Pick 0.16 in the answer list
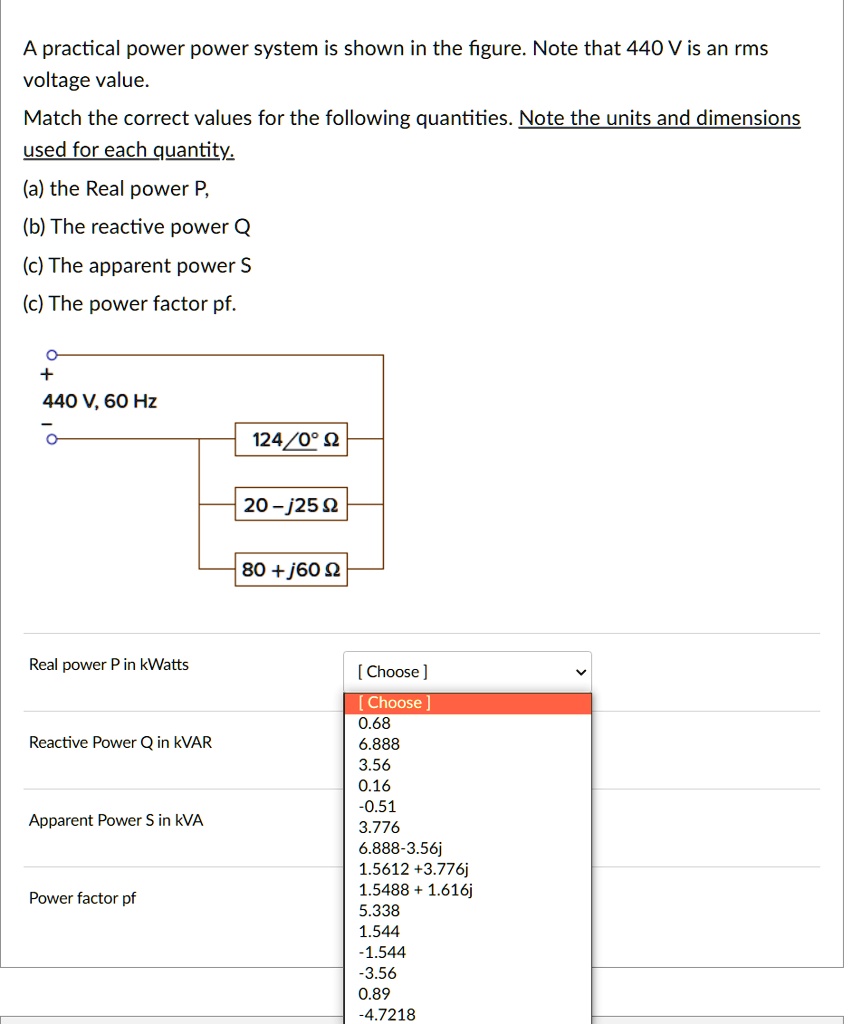This screenshot has height=1024, width=852. [x=372, y=785]
